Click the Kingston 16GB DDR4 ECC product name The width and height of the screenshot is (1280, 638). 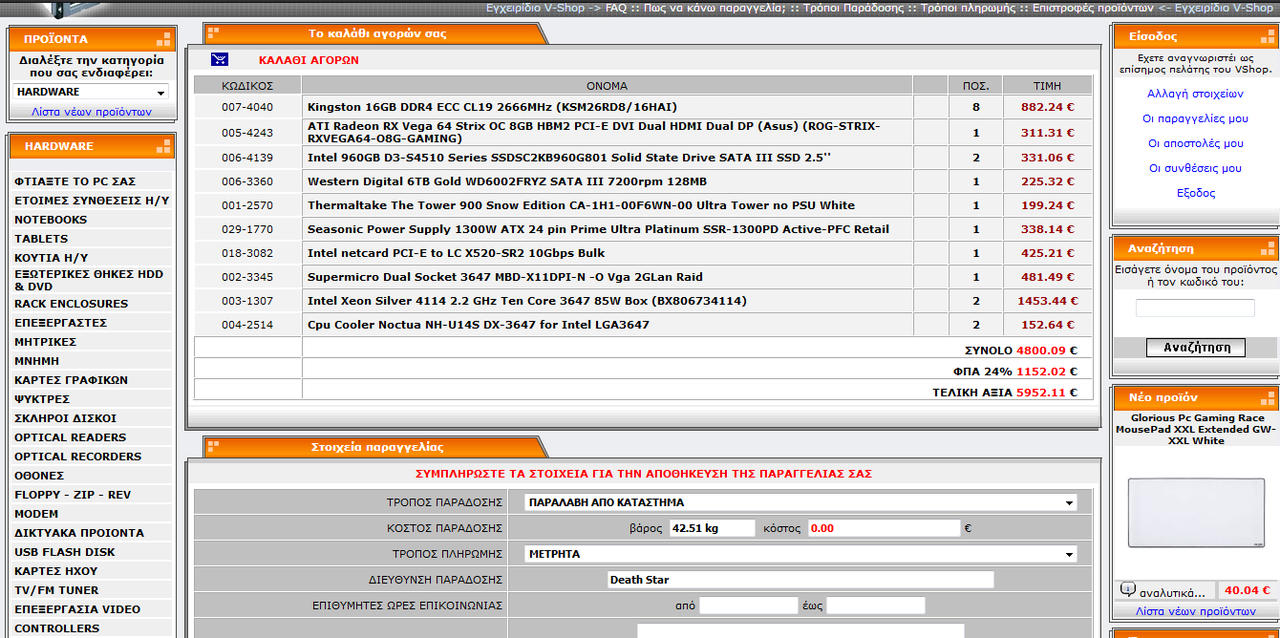click(492, 107)
